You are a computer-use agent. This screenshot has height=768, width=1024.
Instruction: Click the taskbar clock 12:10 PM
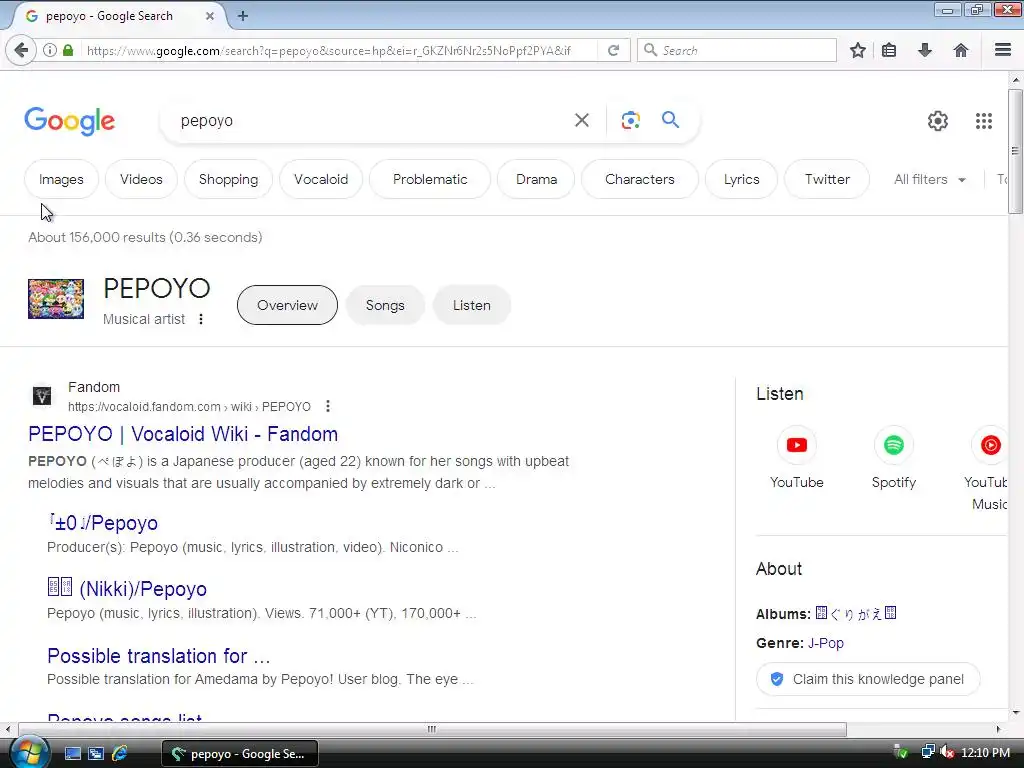985,753
